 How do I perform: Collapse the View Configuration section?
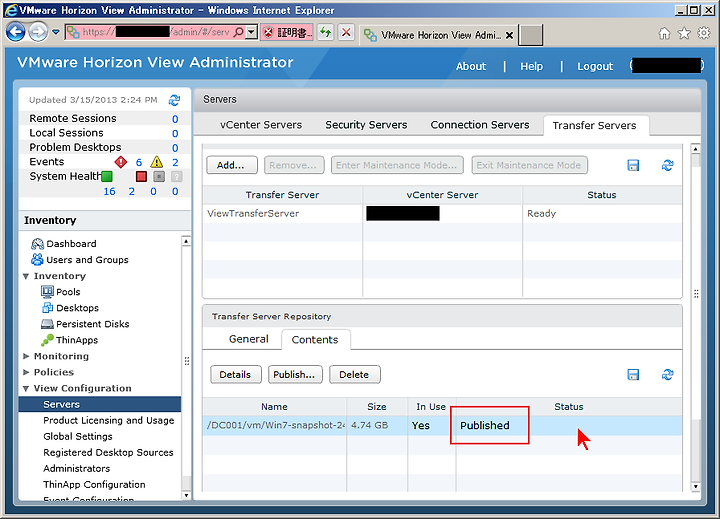pyautogui.click(x=26, y=389)
